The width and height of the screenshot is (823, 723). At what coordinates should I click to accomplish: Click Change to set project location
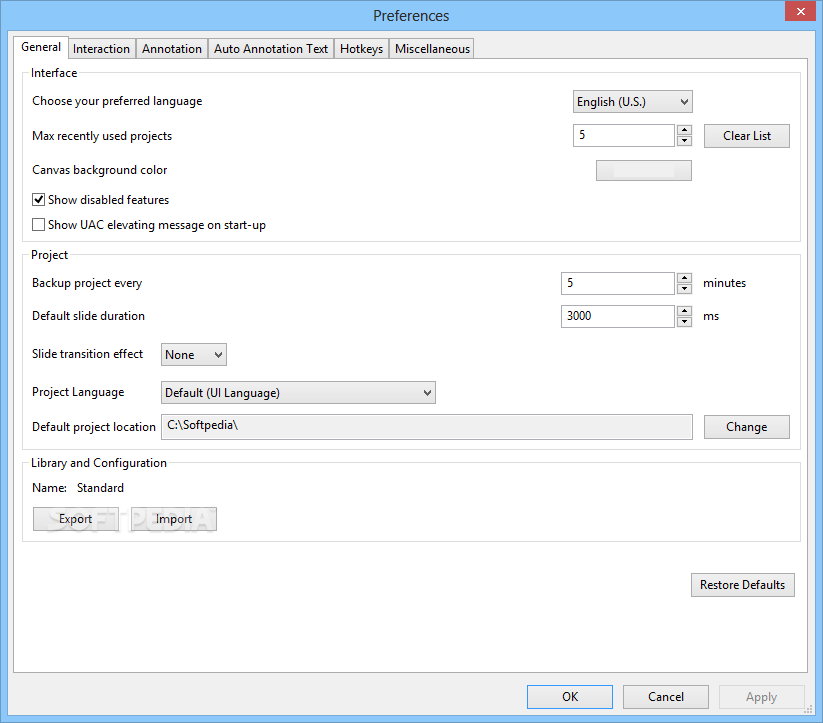point(746,427)
